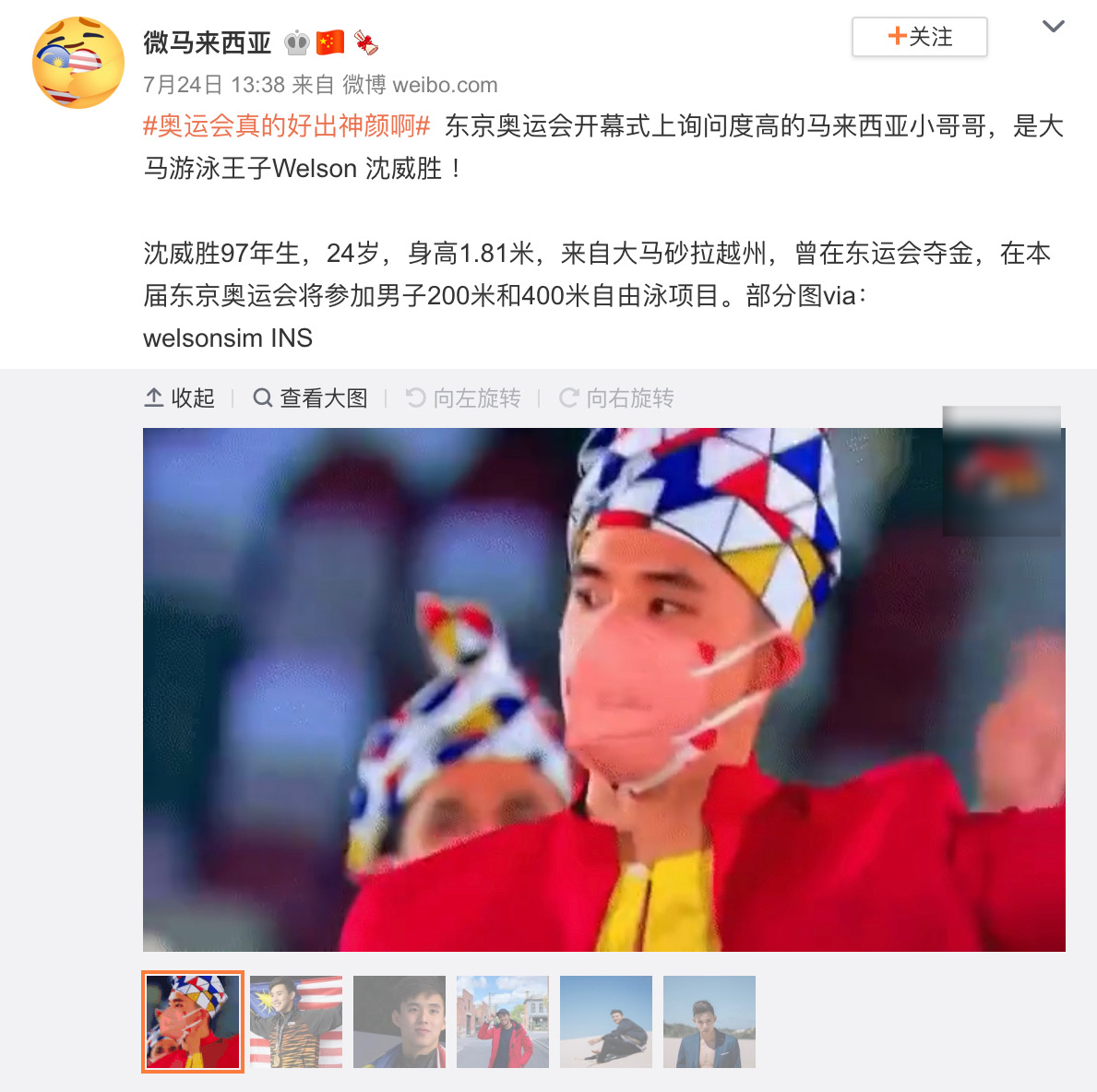The height and width of the screenshot is (1092, 1097).
Task: Click the red ribbon scroll badge icon
Action: point(365,42)
